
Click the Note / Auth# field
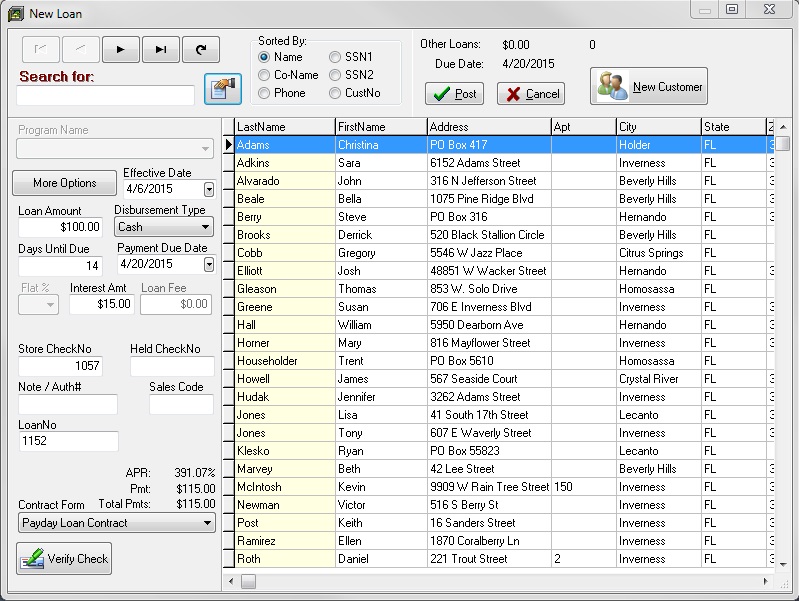coord(68,404)
